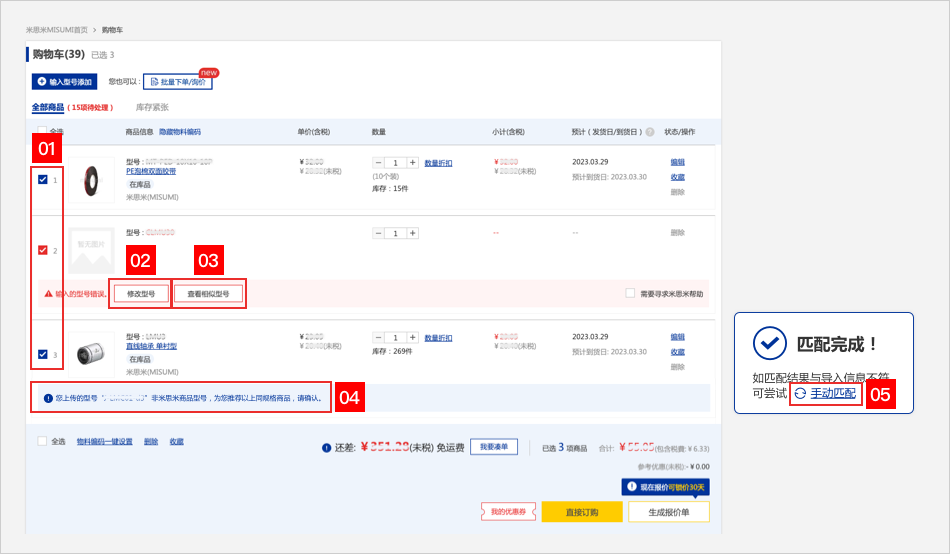
Task: Click the help icon beside 预计发货日/到货日
Action: click(x=650, y=132)
